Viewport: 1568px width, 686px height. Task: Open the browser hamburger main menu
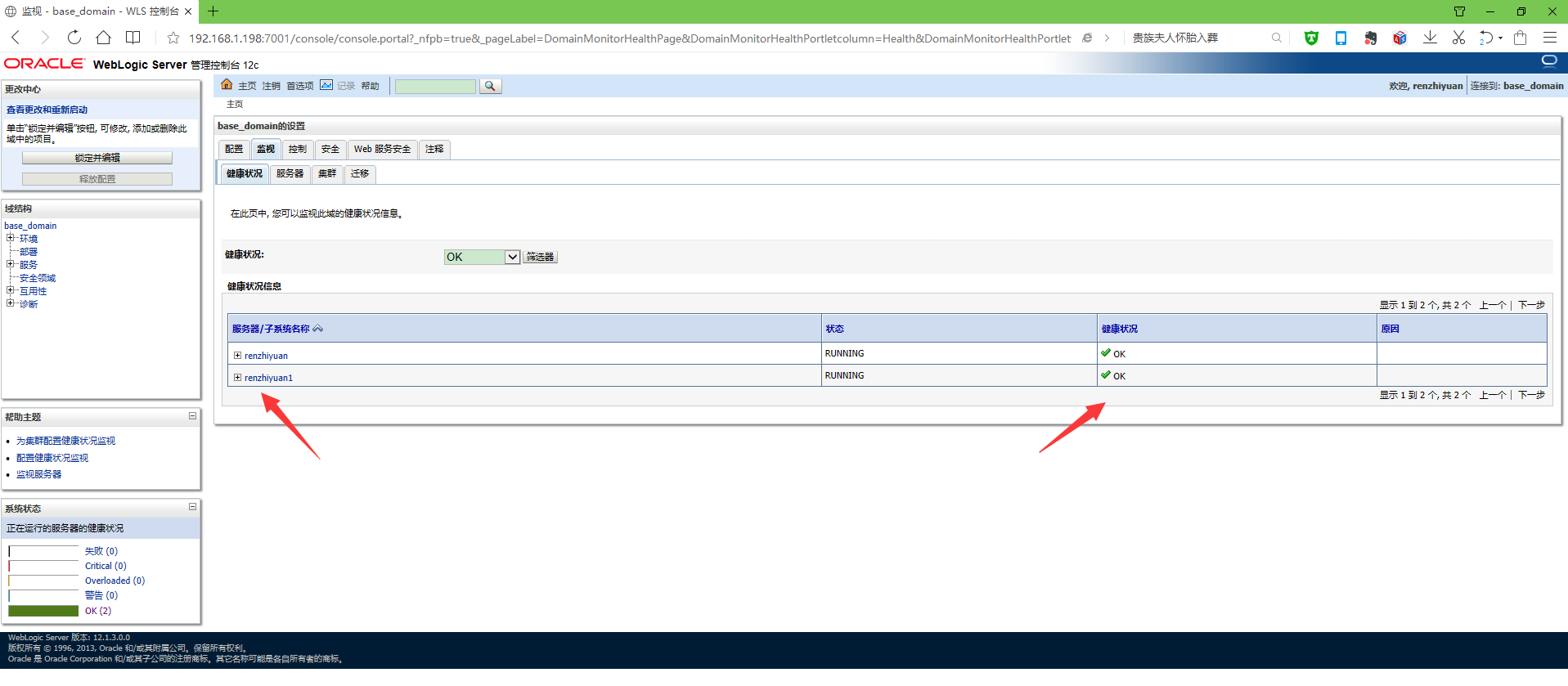pos(1550,38)
